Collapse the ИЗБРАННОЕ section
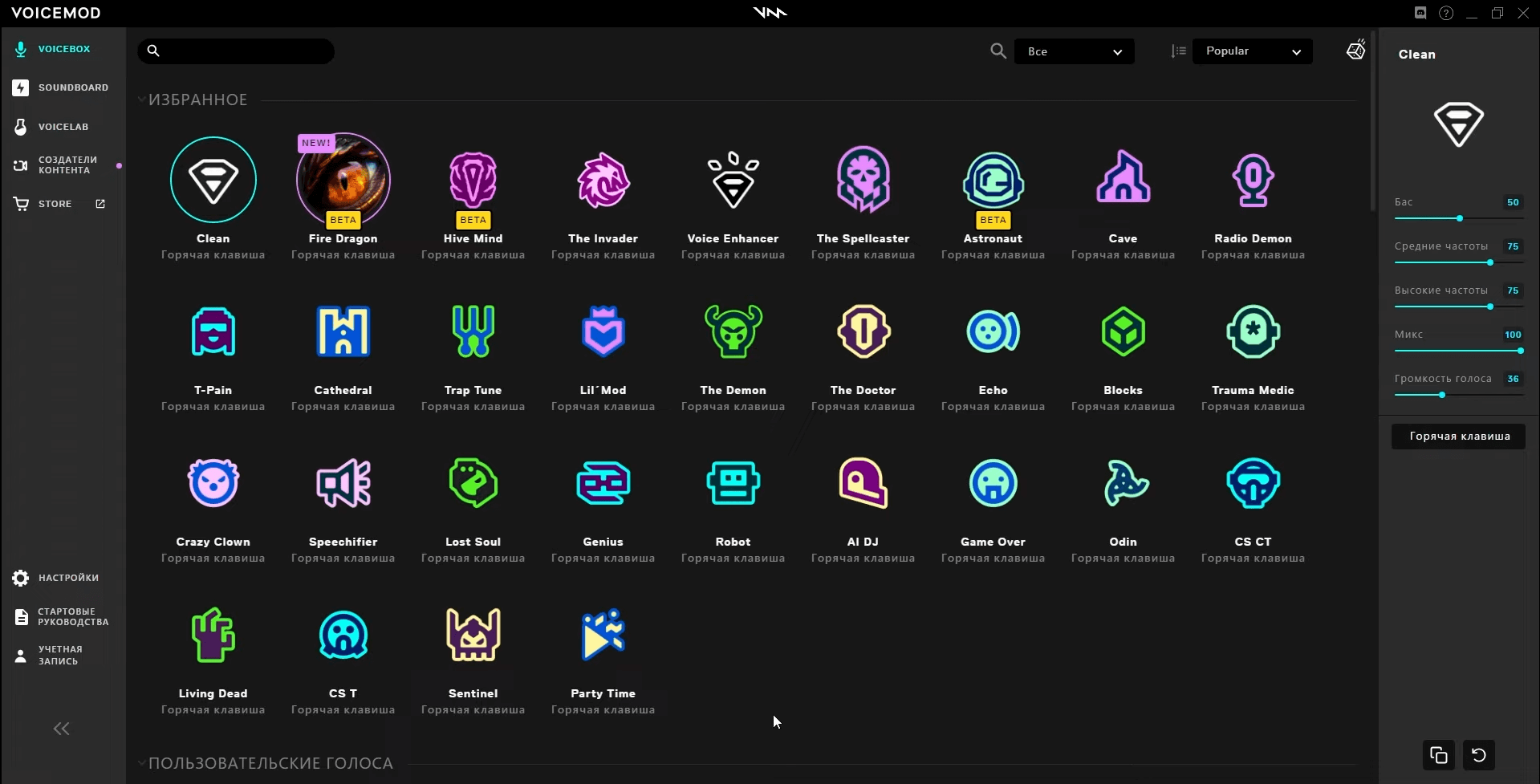Image resolution: width=1540 pixels, height=784 pixels. pos(142,100)
